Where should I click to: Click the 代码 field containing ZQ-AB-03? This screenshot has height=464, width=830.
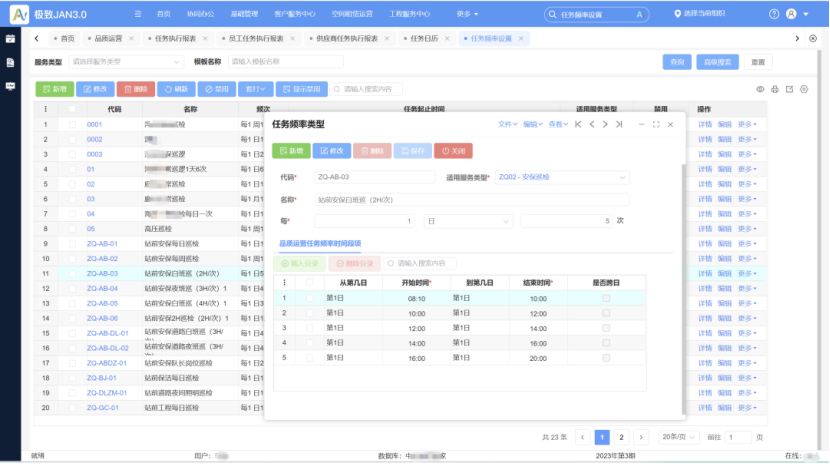click(x=375, y=177)
